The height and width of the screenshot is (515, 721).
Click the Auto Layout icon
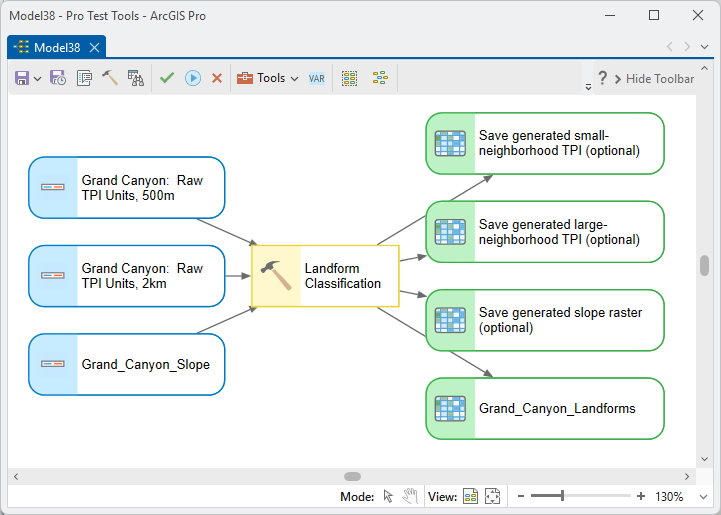(380, 78)
